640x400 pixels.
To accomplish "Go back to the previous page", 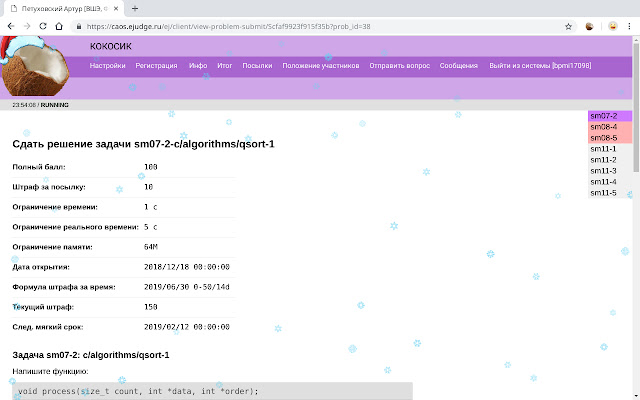I will [x=11, y=26].
